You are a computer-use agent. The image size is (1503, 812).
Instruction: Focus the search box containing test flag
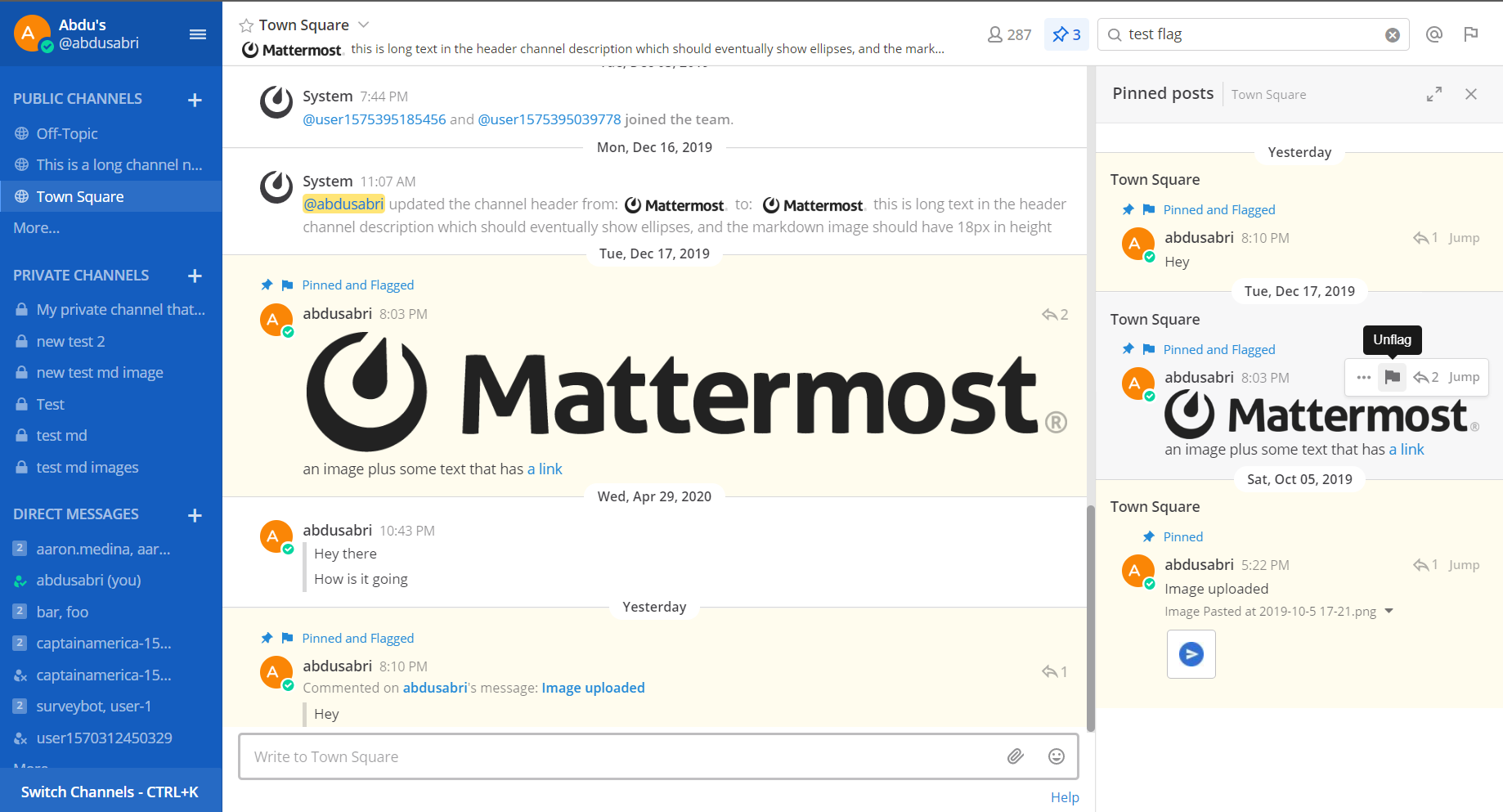(x=1251, y=34)
